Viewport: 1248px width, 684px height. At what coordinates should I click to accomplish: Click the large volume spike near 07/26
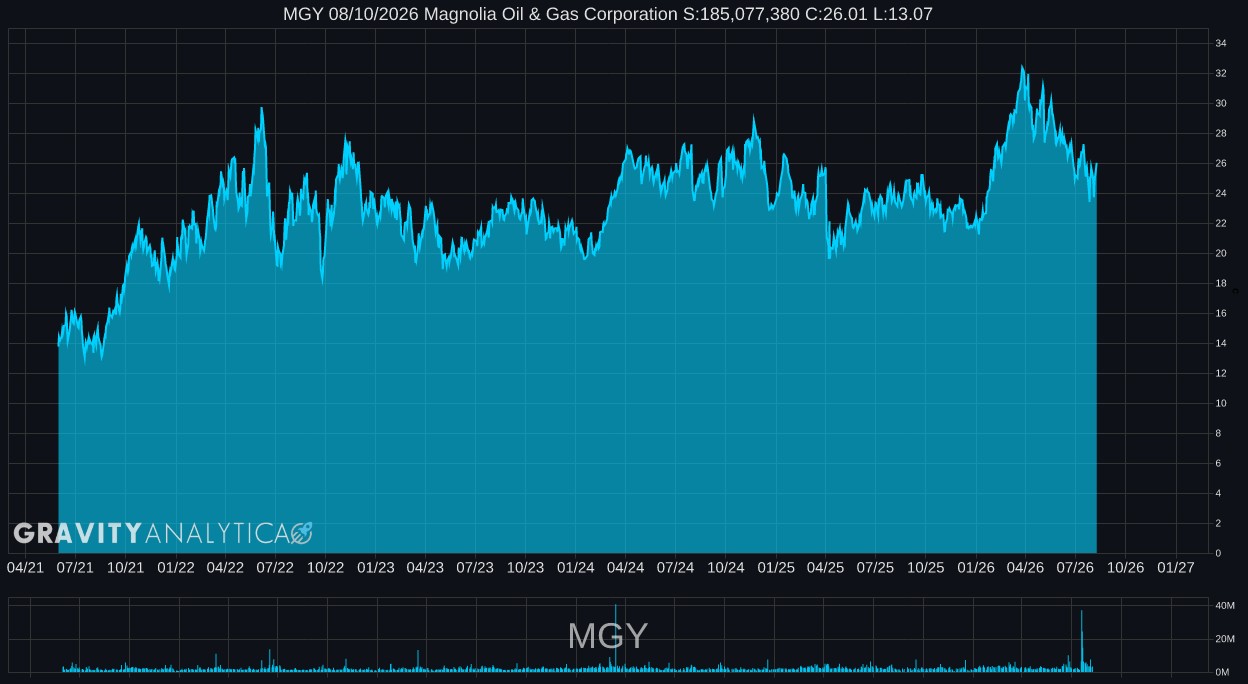point(1082,641)
